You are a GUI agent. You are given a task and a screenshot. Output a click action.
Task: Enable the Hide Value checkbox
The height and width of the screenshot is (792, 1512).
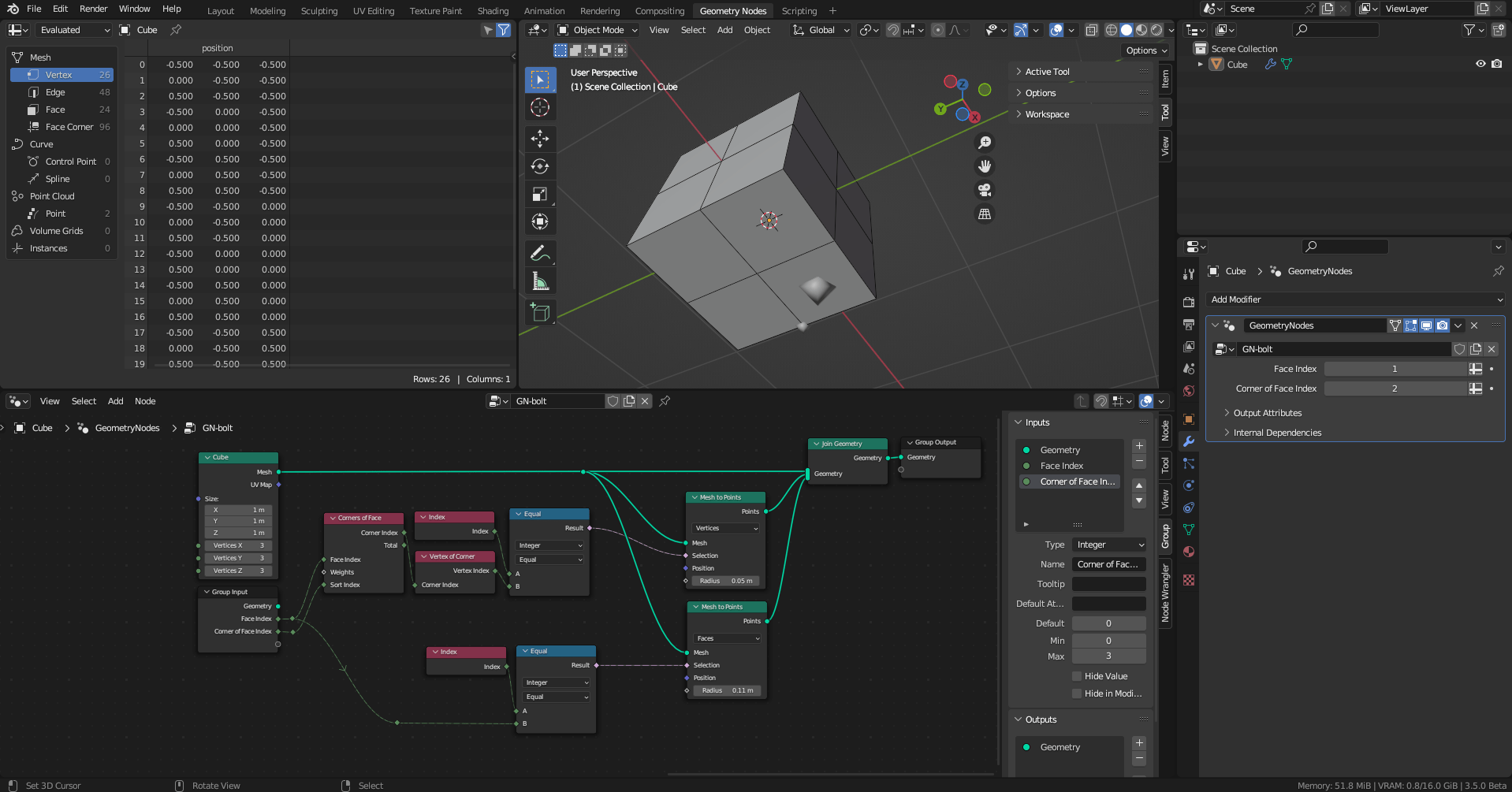[x=1077, y=675]
